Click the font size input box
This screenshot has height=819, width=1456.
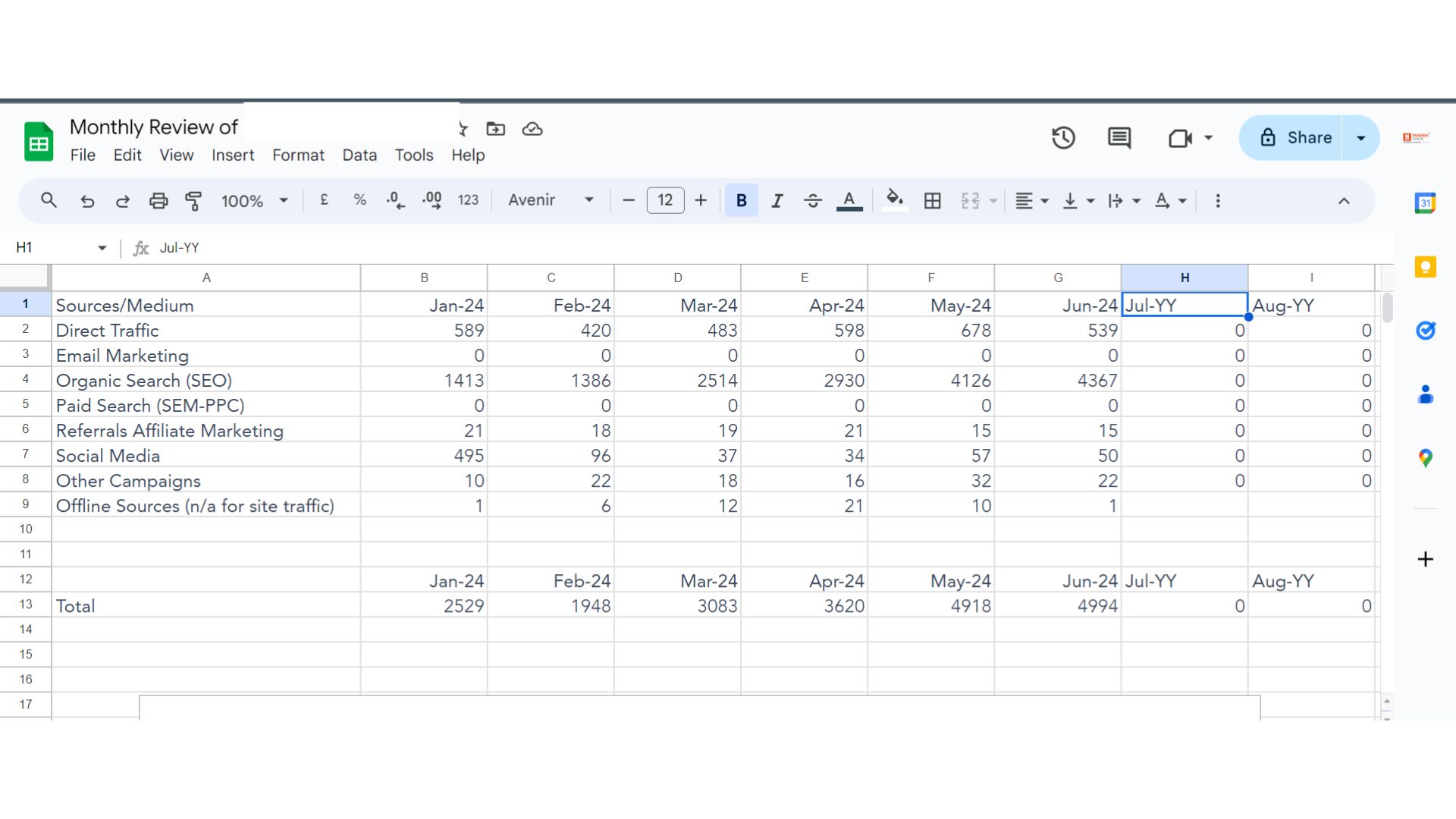pyautogui.click(x=665, y=200)
